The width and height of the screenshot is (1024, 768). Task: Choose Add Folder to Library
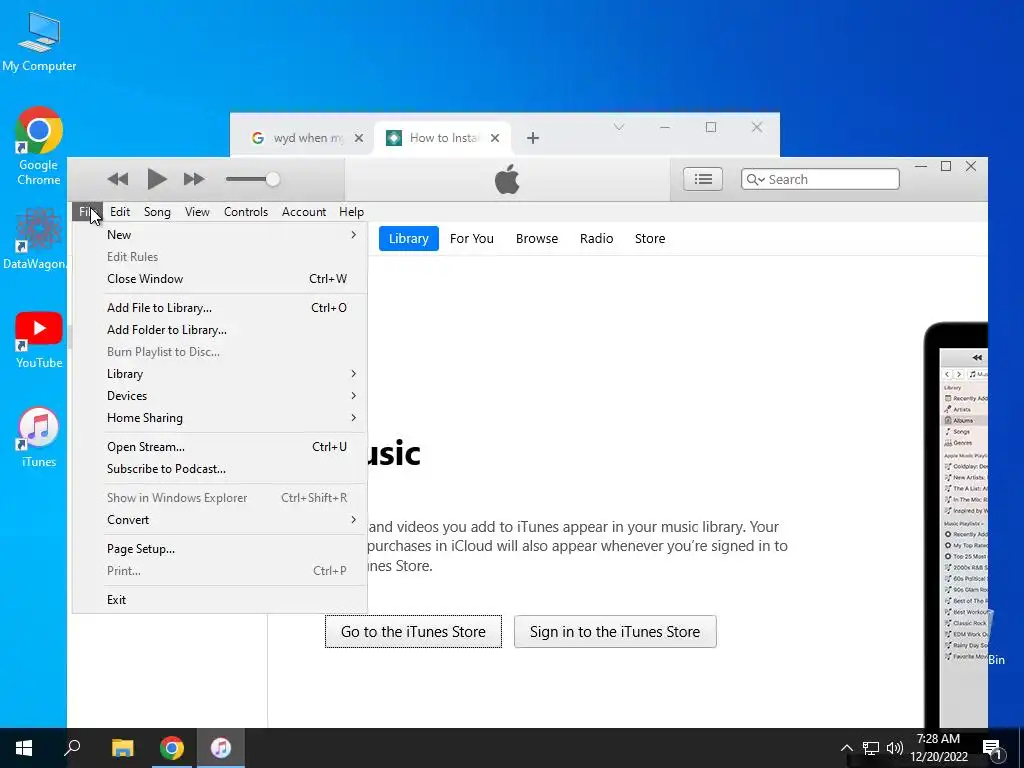[220, 330]
